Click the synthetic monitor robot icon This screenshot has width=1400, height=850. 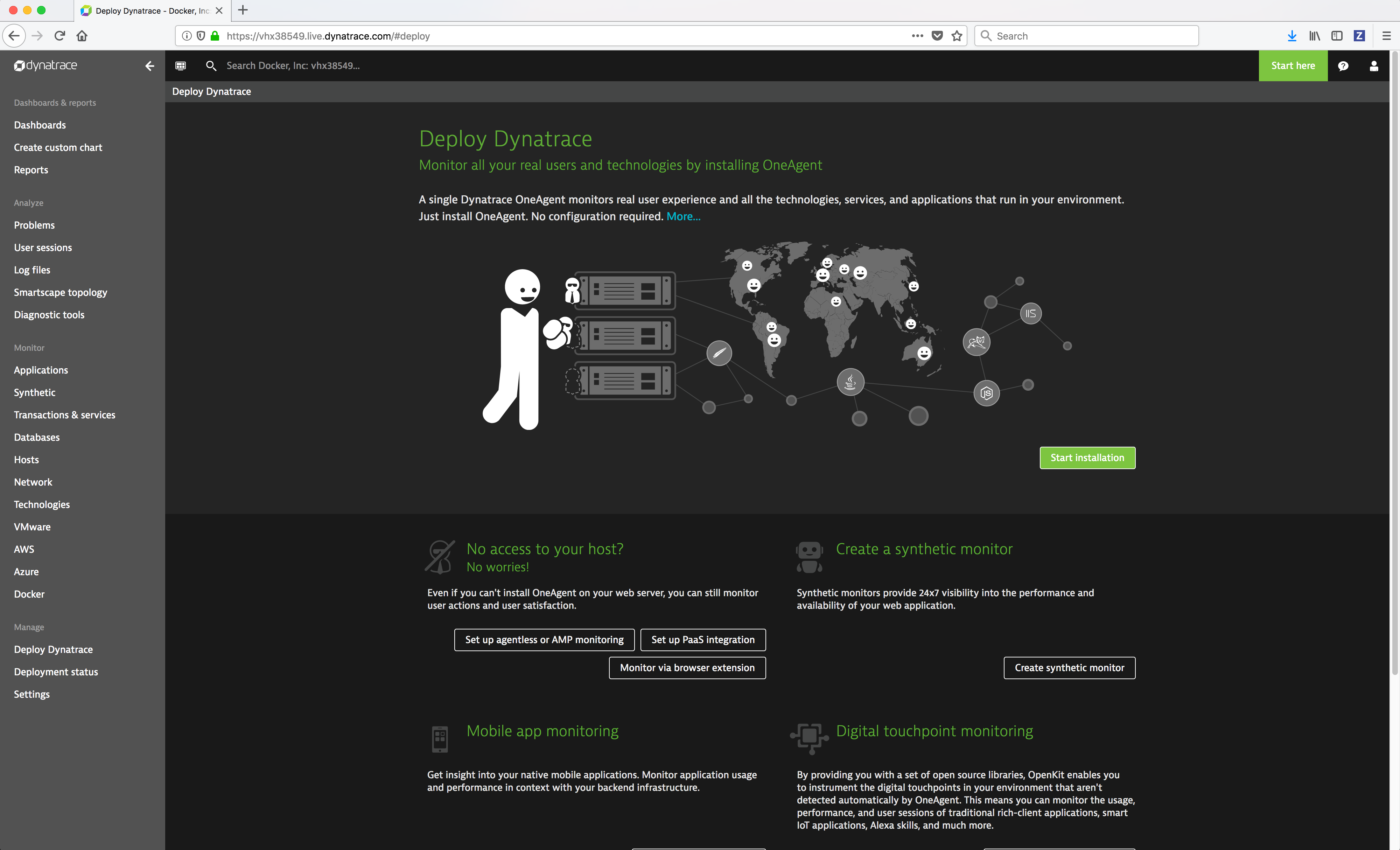click(809, 557)
